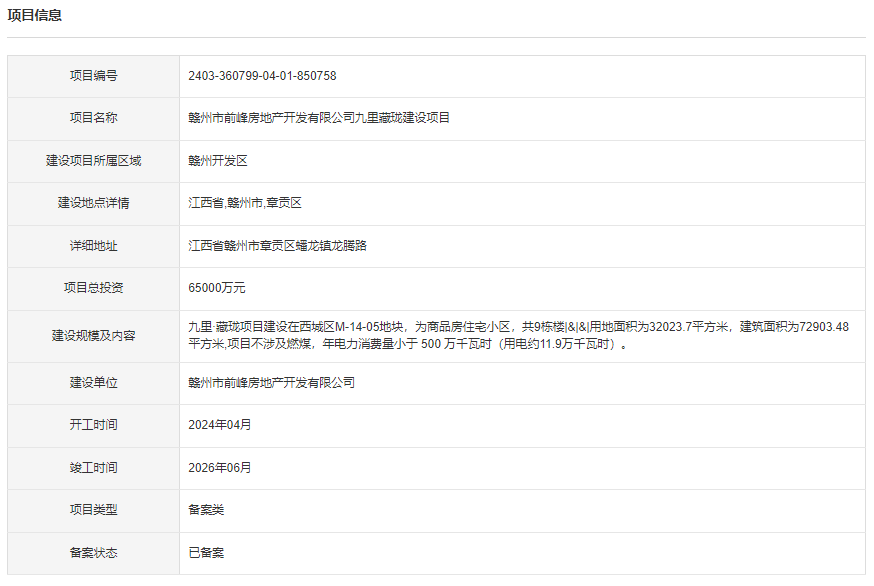Image resolution: width=874 pixels, height=586 pixels.
Task: Select the value 赣州开发区
Action: tap(218, 161)
